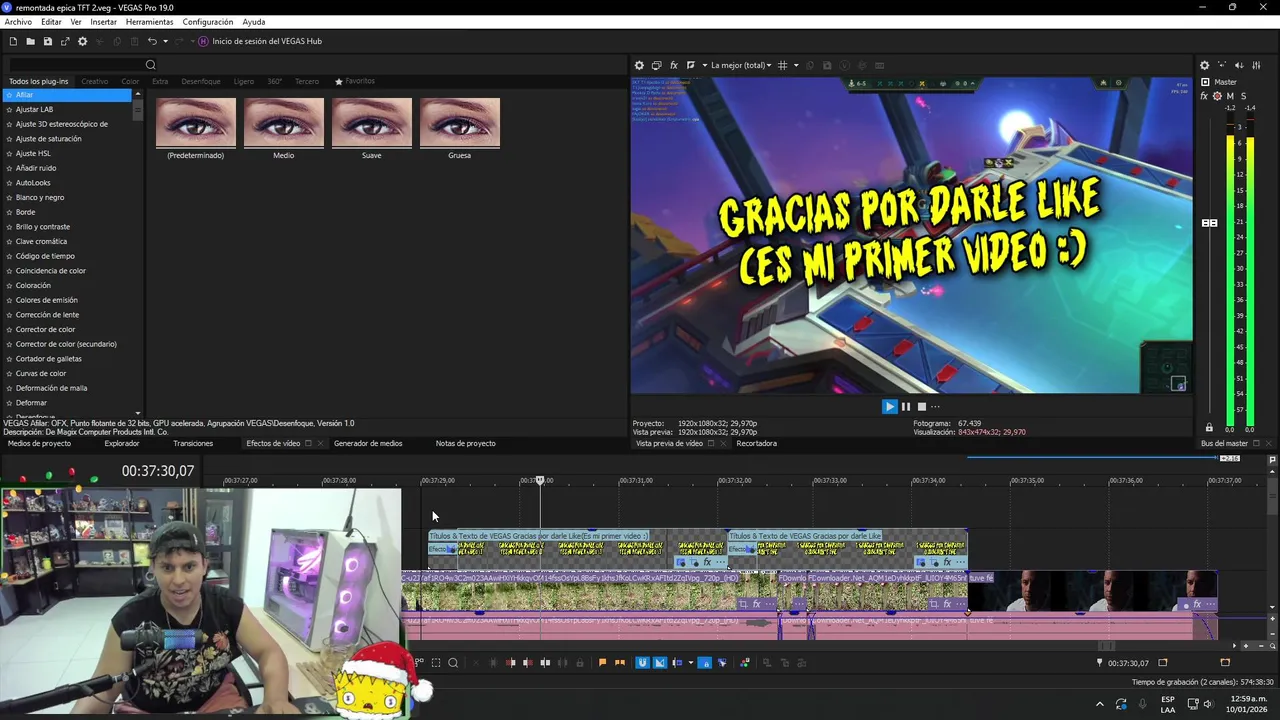Open the zoom magnifier tool in the timeline toolbar
The image size is (1280, 720).
pyautogui.click(x=453, y=662)
